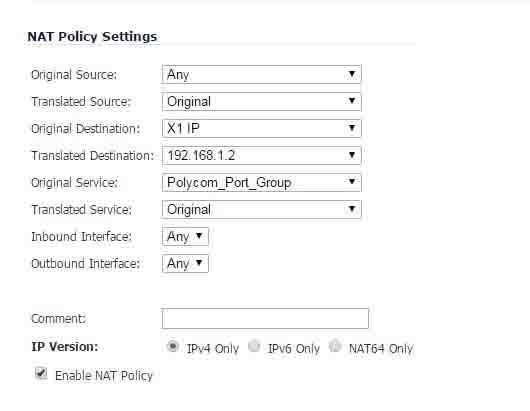Click inside the Comment text field

click(265, 318)
